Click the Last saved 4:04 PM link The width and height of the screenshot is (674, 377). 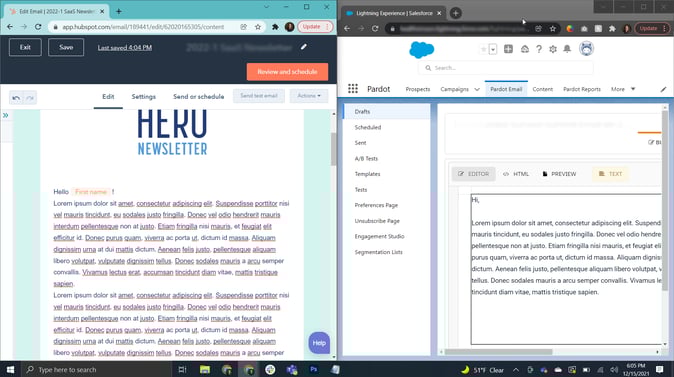(125, 48)
